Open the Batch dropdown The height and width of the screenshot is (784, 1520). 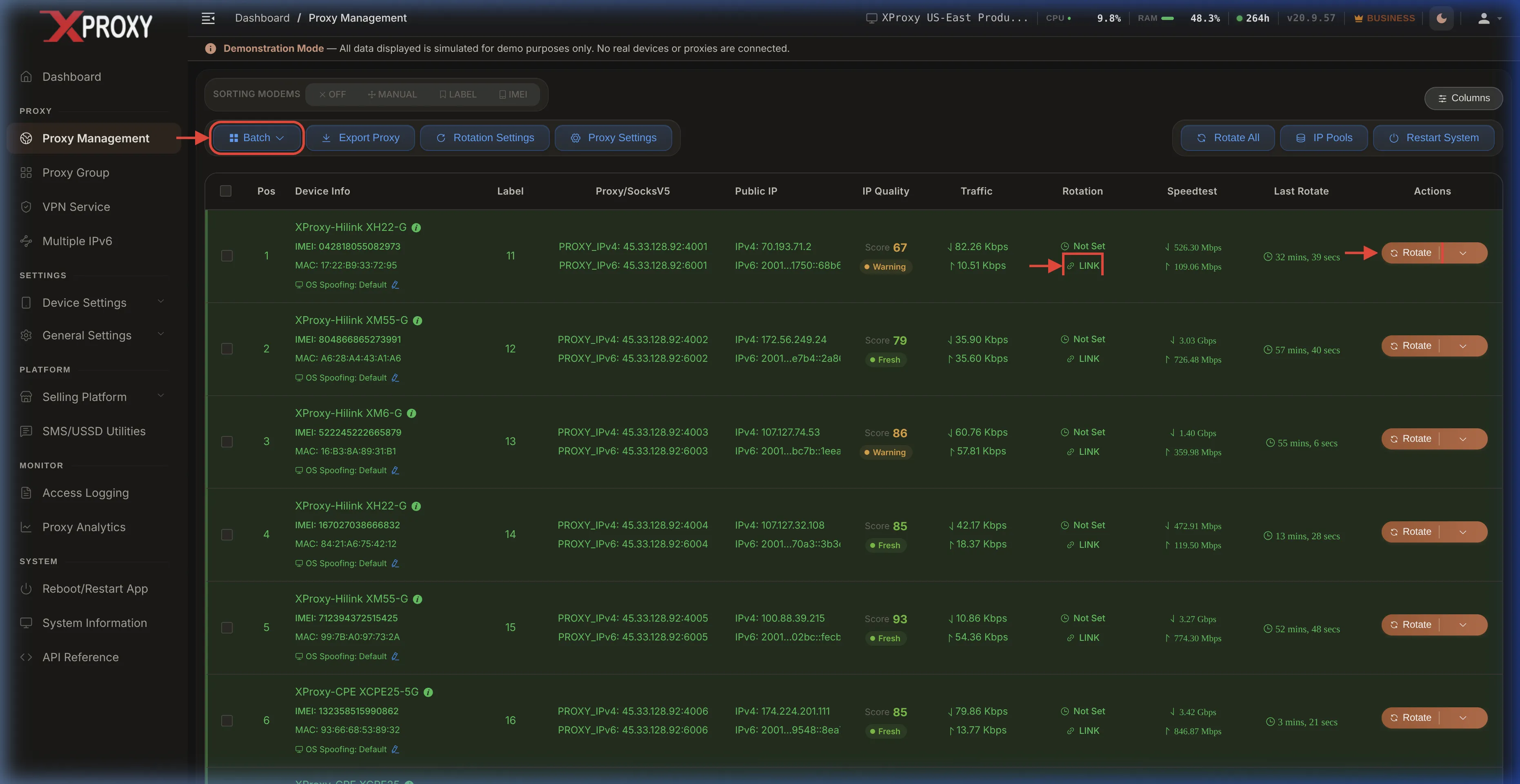257,138
